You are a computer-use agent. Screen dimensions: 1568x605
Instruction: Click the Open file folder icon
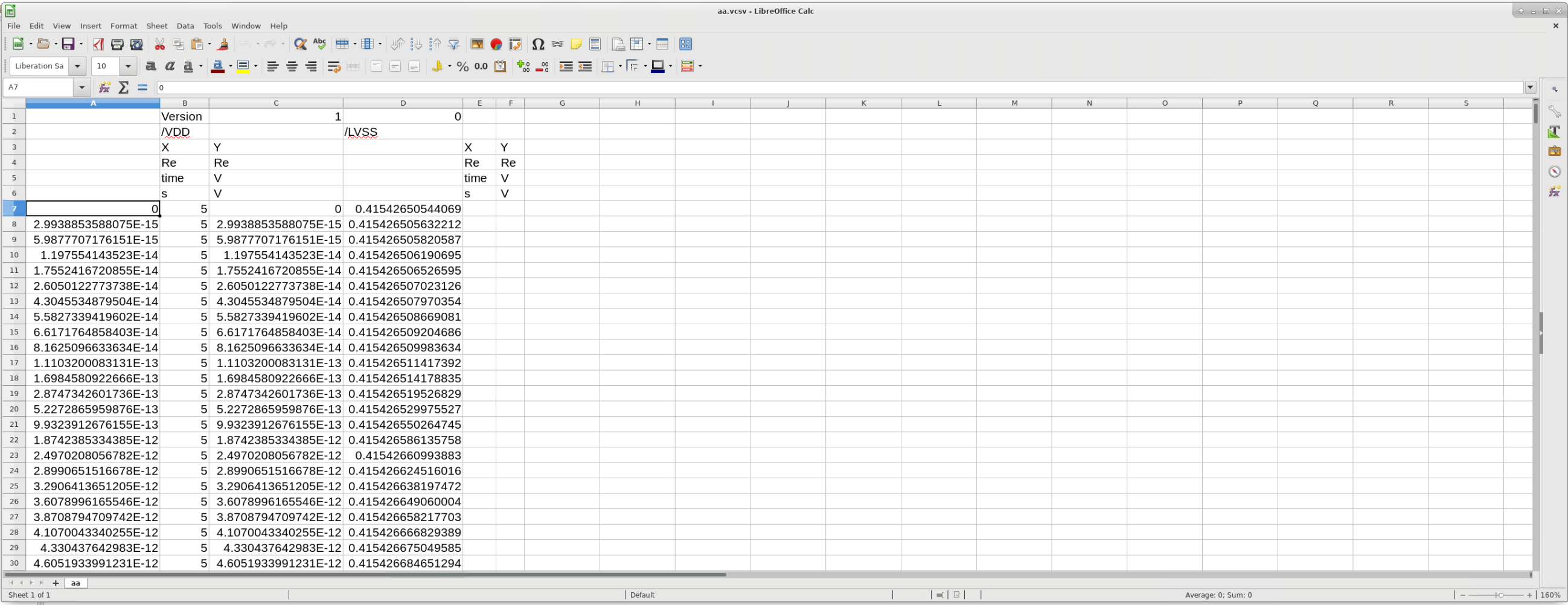point(43,44)
